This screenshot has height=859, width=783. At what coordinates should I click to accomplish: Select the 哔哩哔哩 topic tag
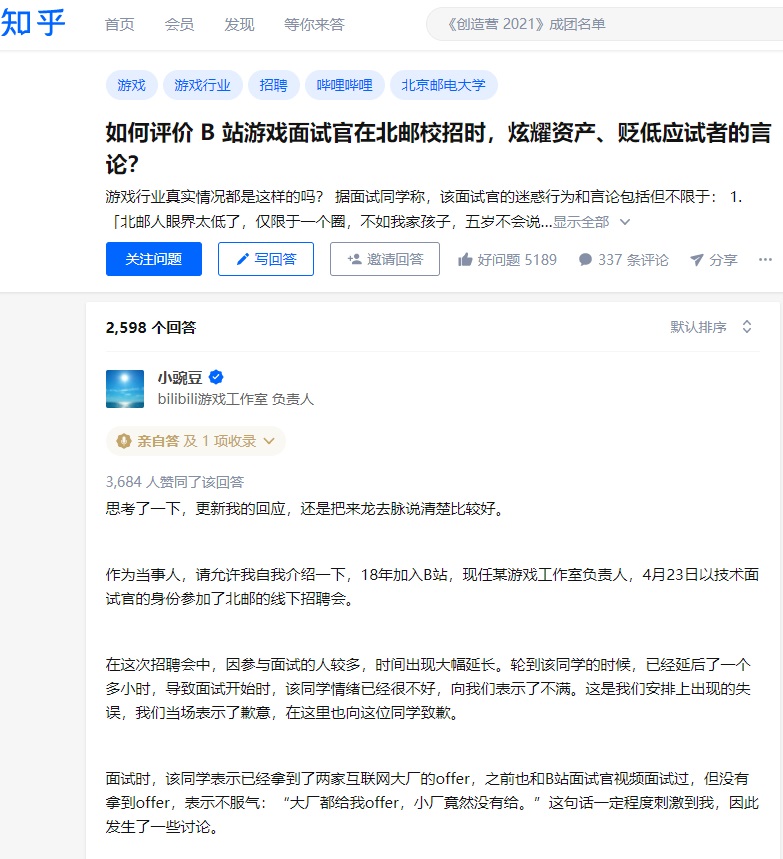click(345, 85)
